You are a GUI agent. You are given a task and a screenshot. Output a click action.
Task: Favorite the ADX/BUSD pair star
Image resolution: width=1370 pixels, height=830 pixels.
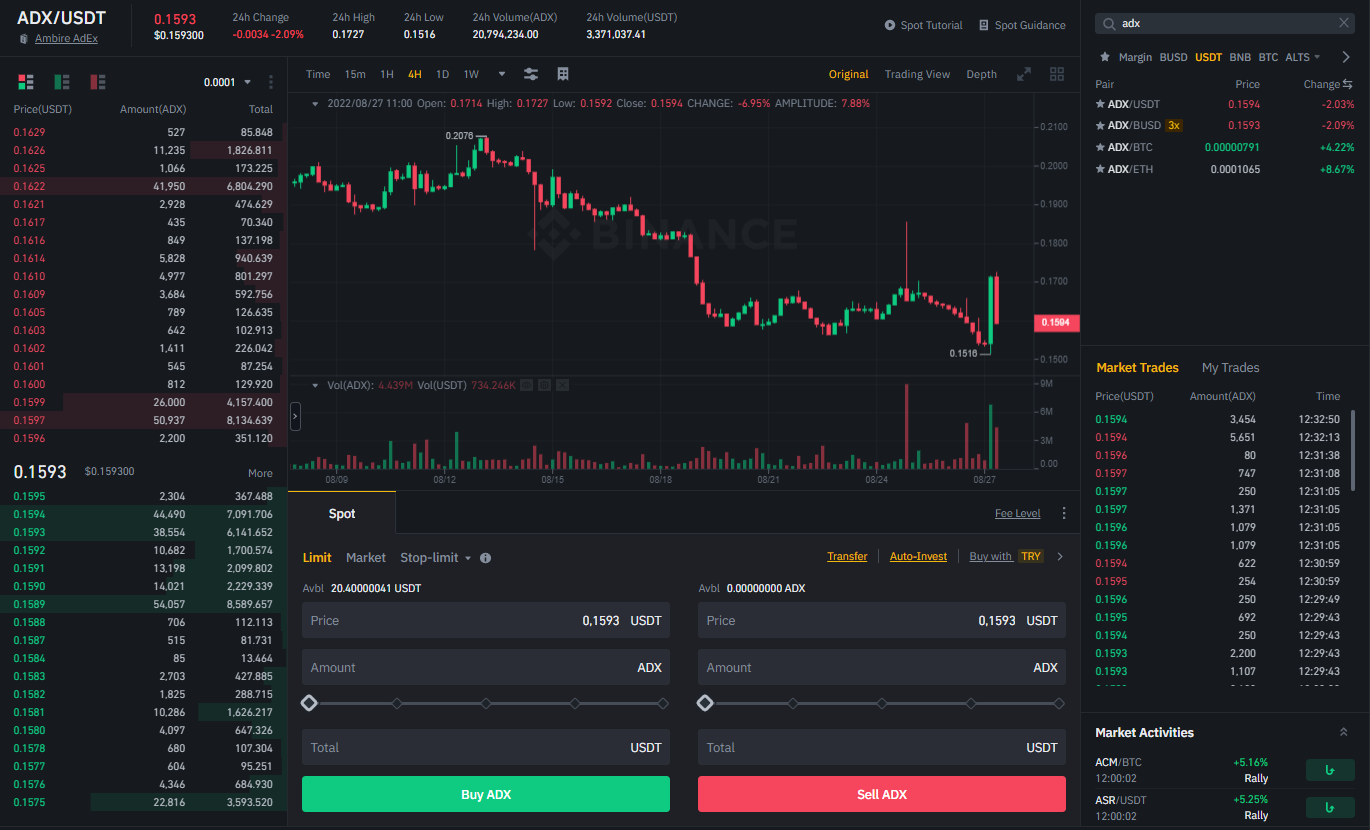[x=1100, y=126]
